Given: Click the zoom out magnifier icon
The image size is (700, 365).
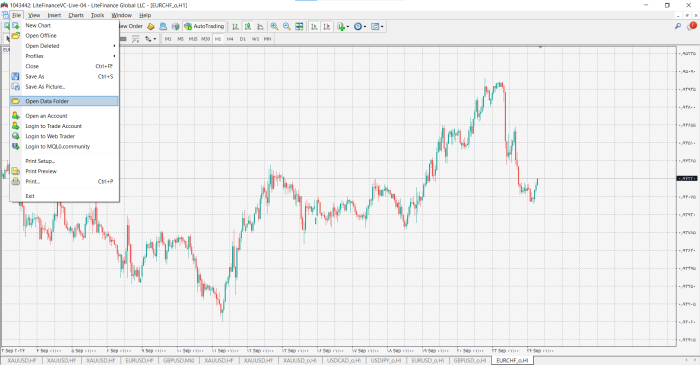Looking at the screenshot, I should (x=287, y=26).
